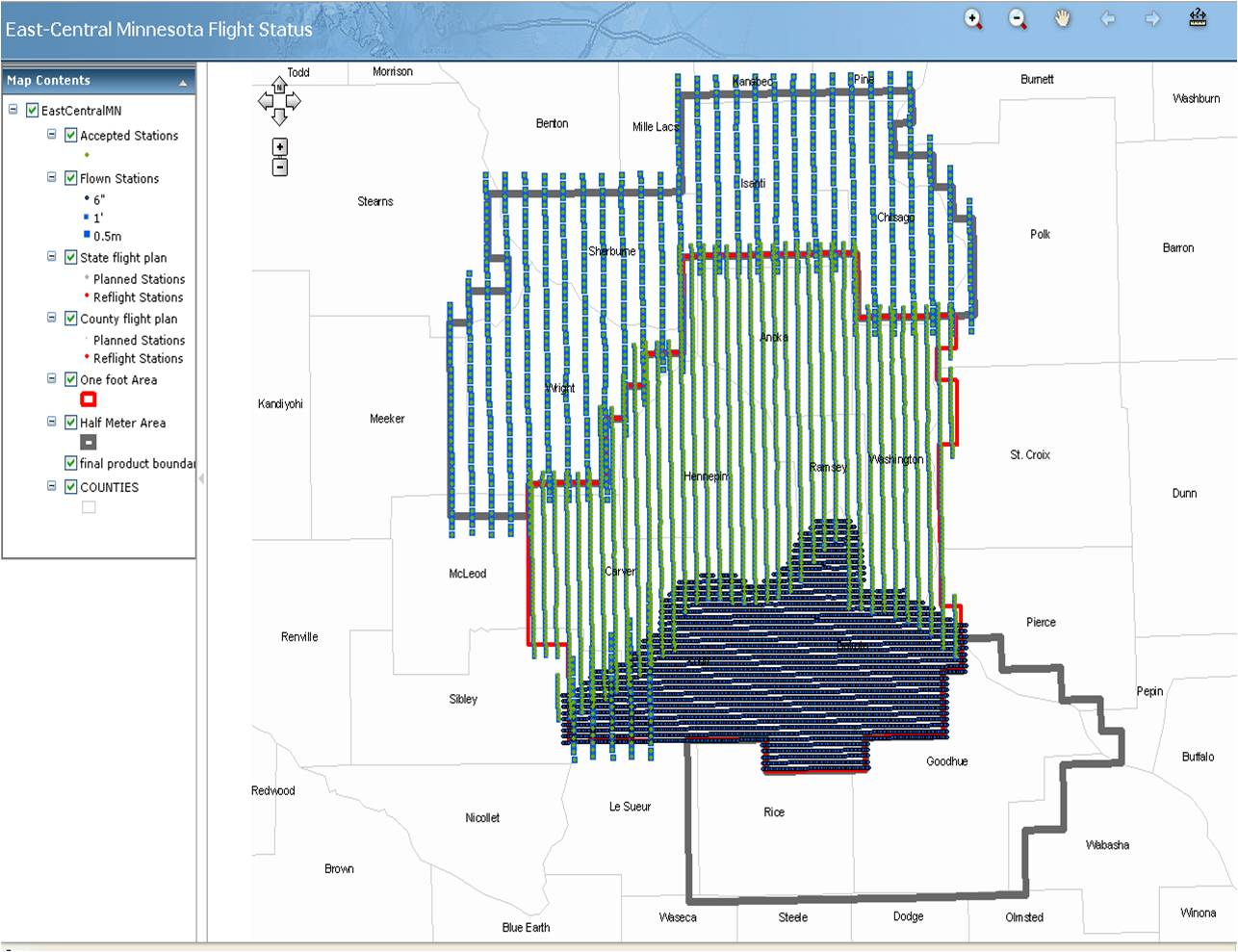This screenshot has width=1238, height=952.
Task: Click the minus zoom button on map
Action: point(279,167)
